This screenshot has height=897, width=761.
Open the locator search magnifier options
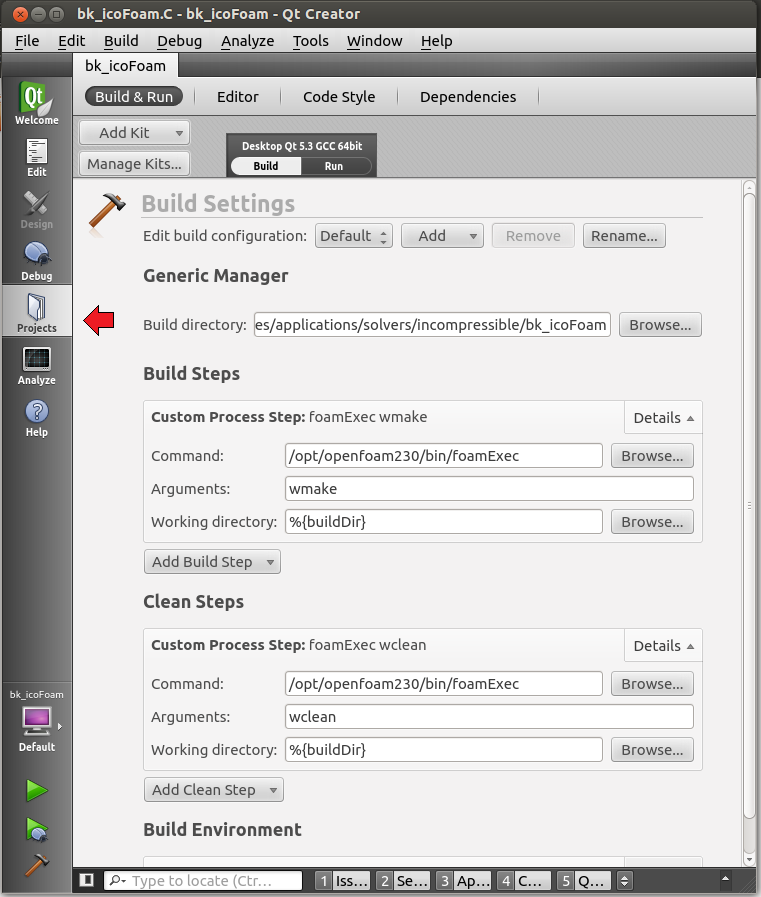pyautogui.click(x=118, y=880)
